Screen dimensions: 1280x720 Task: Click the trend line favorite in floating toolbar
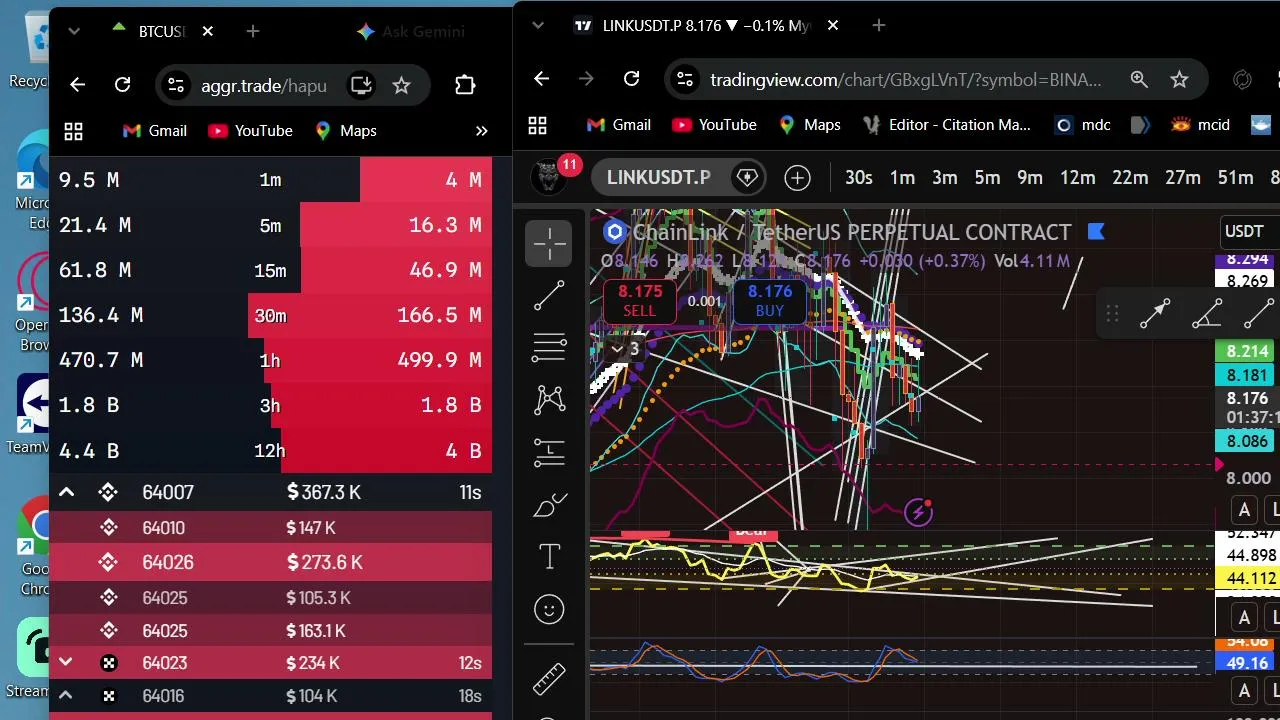click(x=1259, y=314)
